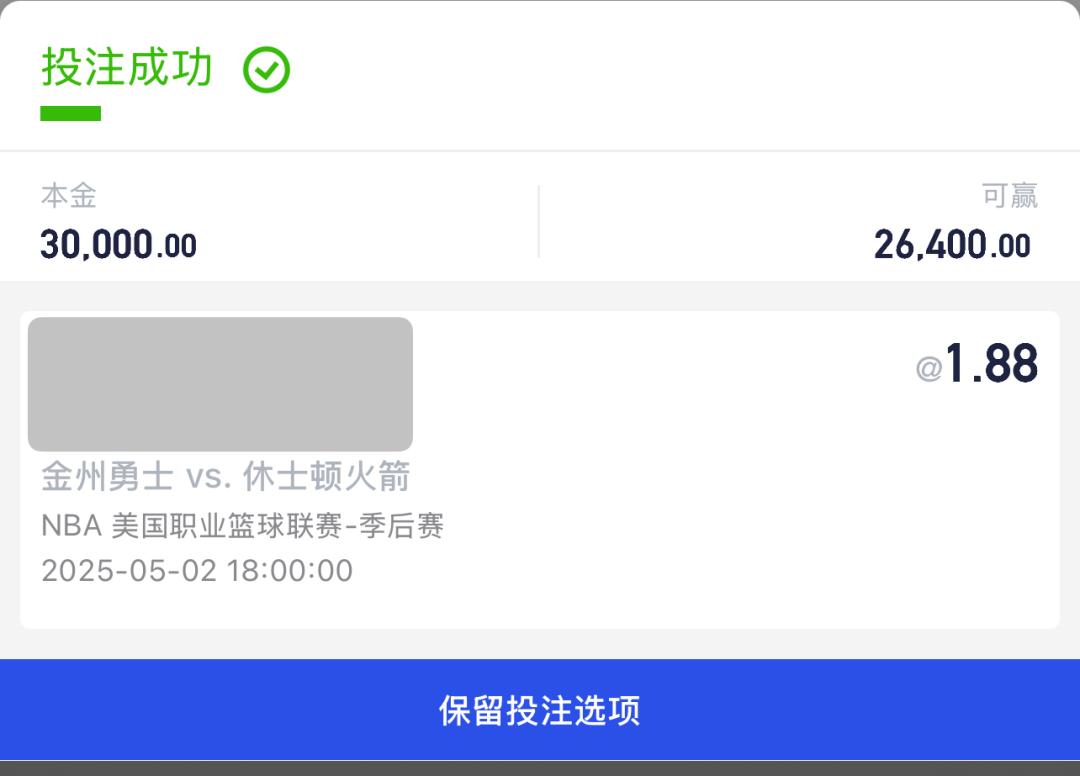Click the vertical divider between 本金 and 可赢
The height and width of the screenshot is (776, 1080).
(539, 222)
